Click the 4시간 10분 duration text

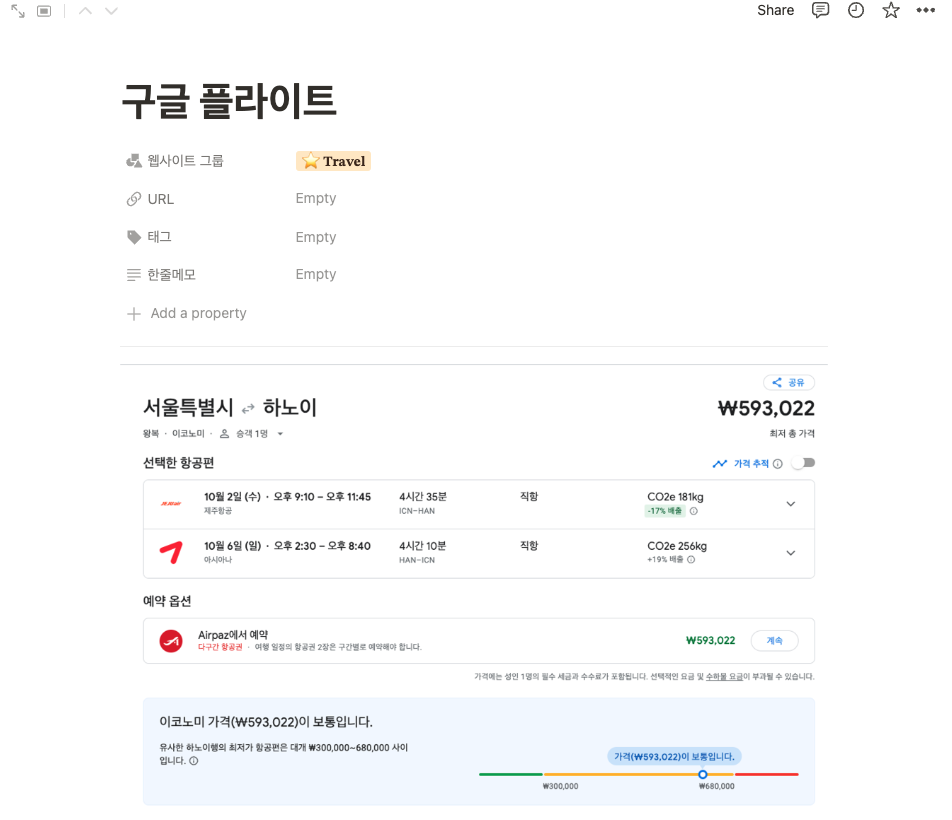point(423,546)
